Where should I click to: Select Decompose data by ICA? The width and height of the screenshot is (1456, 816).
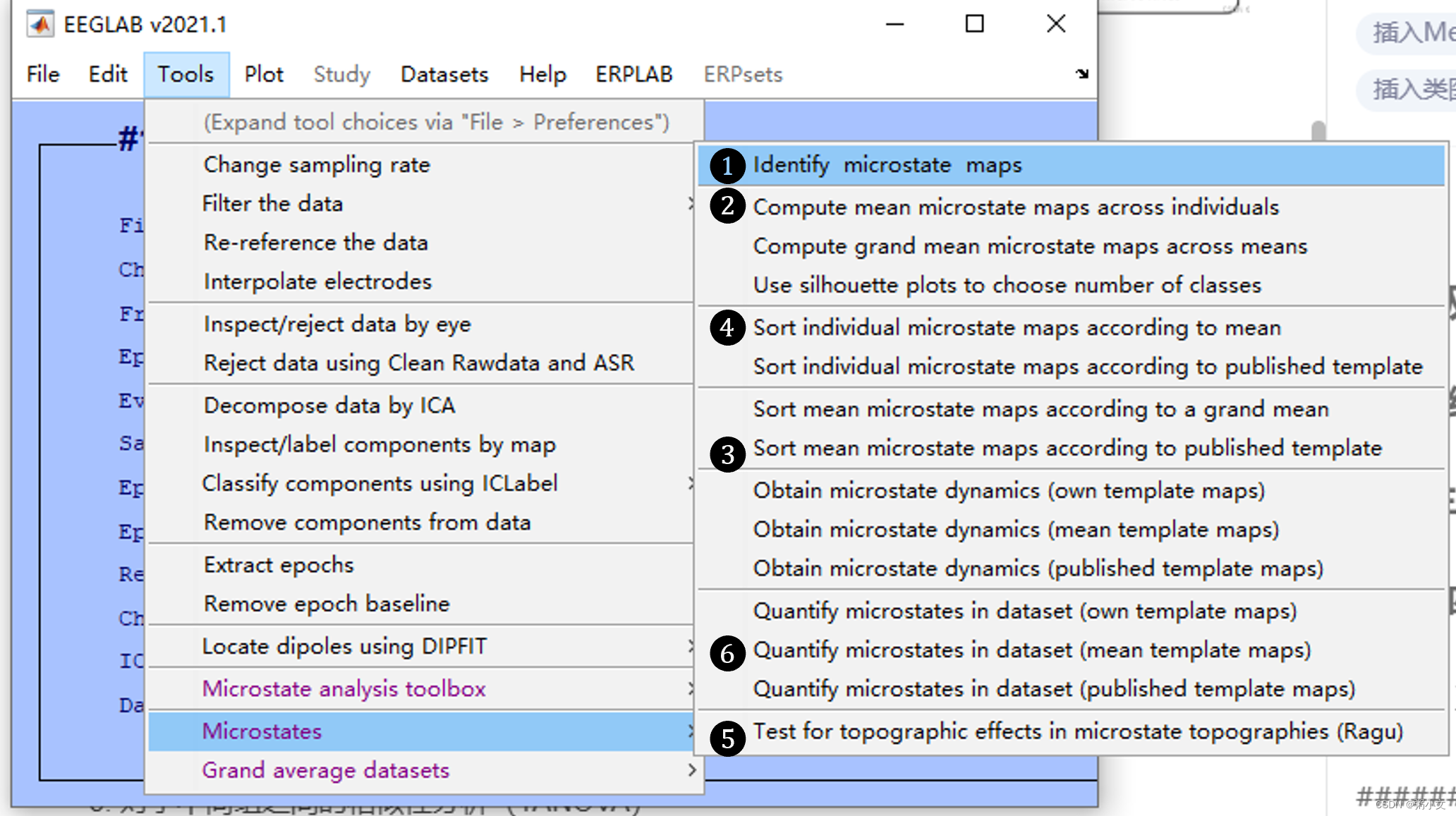(422, 406)
